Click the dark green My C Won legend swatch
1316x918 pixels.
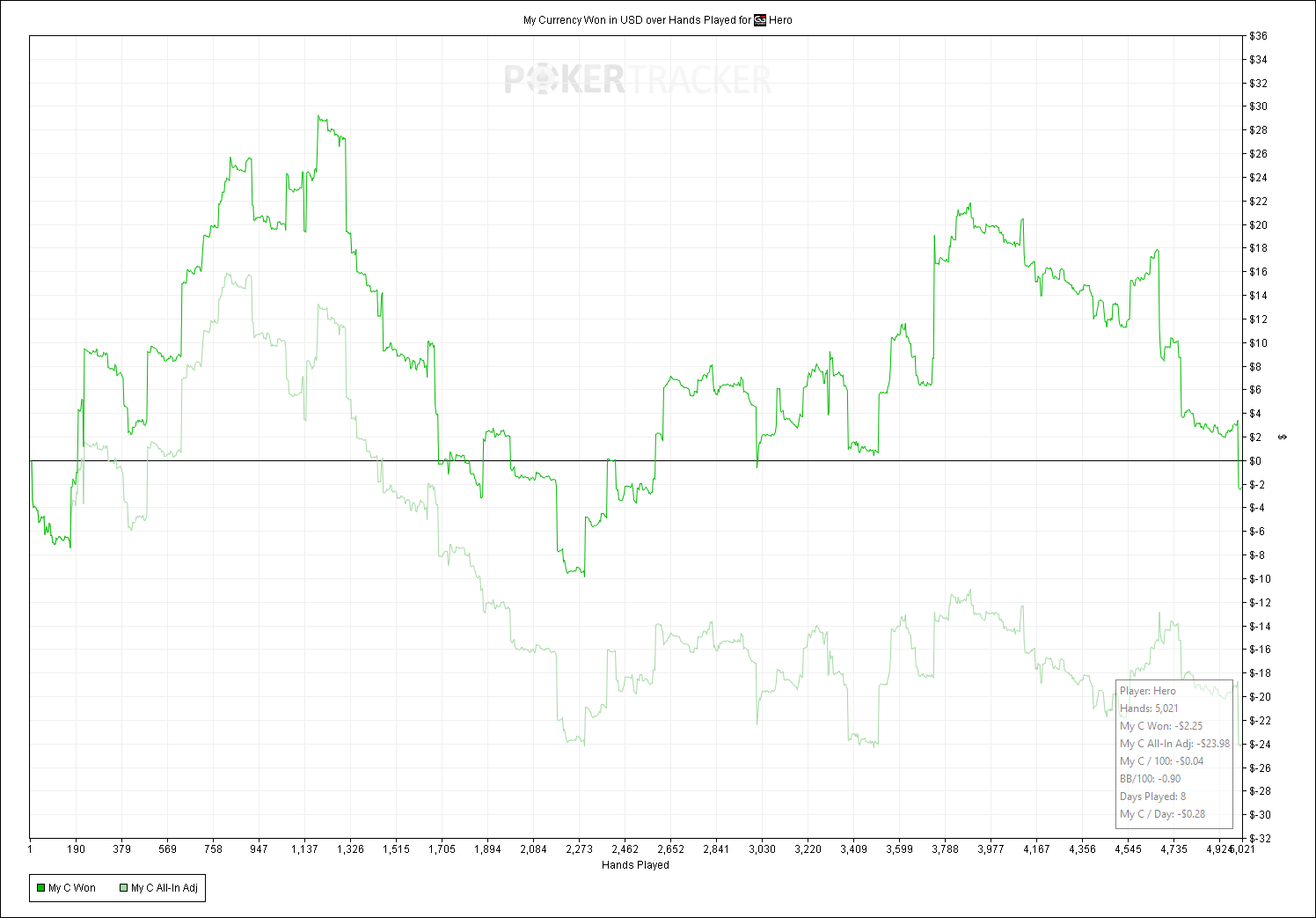tap(40, 888)
